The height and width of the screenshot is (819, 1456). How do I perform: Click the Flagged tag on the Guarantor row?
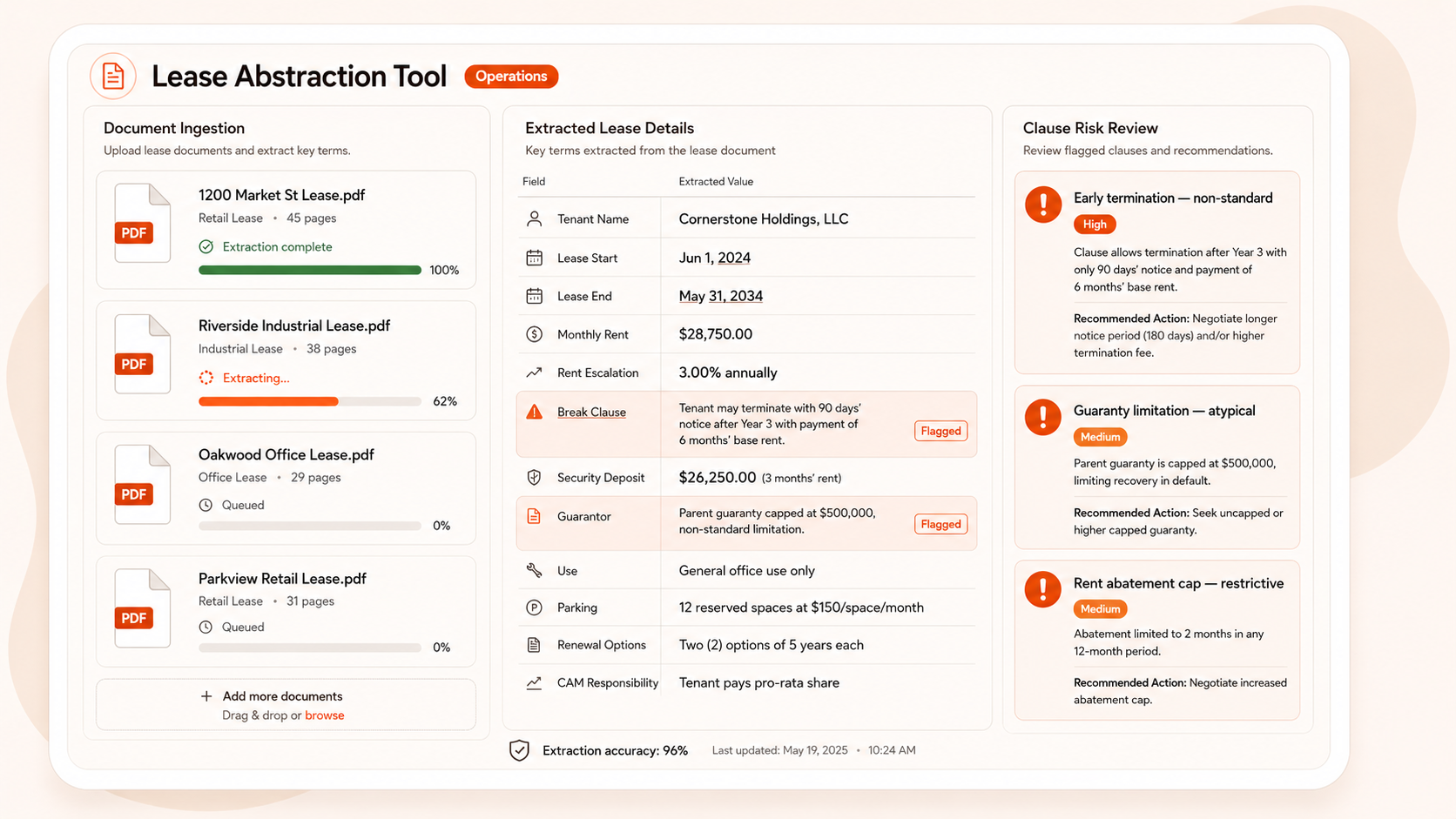coord(940,524)
